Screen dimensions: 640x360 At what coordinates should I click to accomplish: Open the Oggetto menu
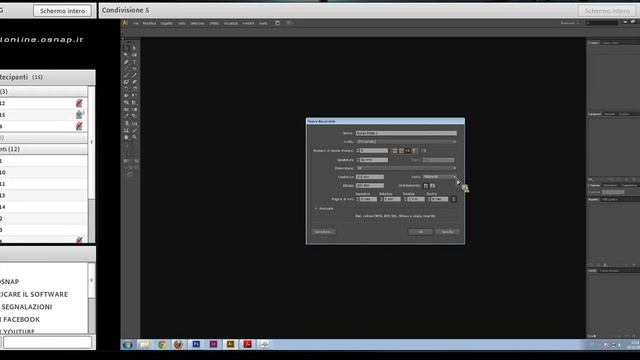coord(166,23)
